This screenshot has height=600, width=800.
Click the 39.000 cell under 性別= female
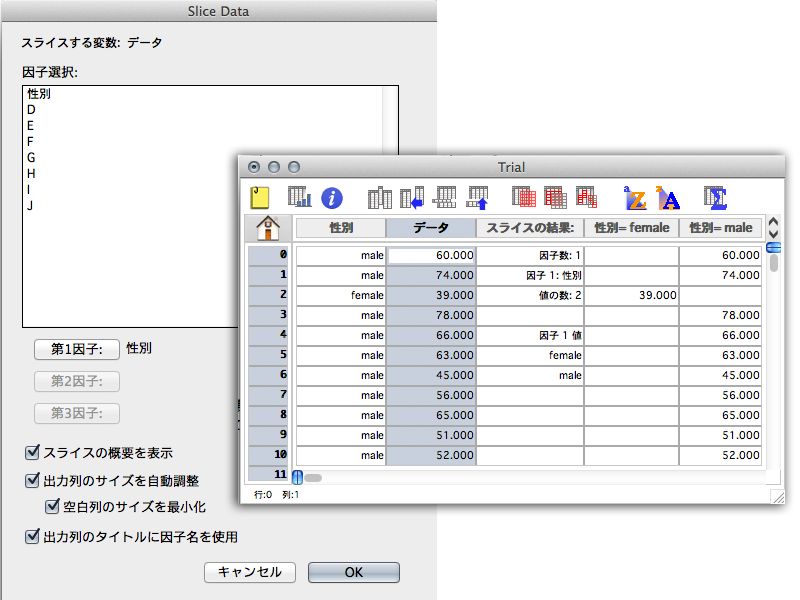(x=631, y=295)
